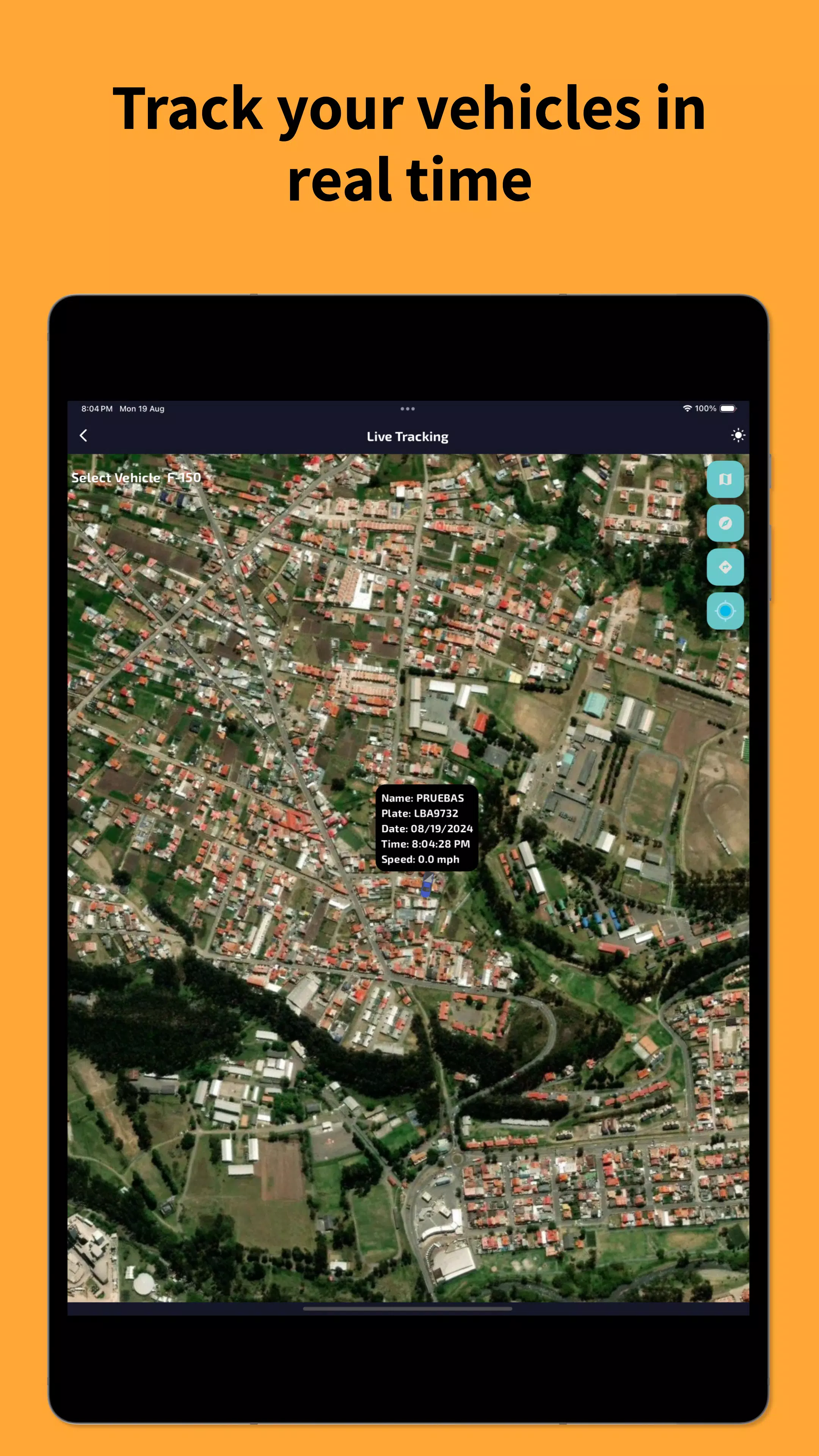Go back using the left chevron
This screenshot has width=819, height=1456.
[x=84, y=435]
